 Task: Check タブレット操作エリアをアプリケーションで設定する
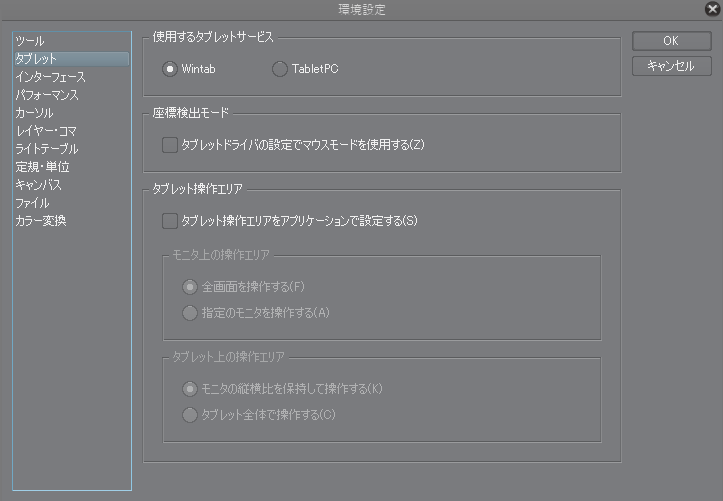pos(170,221)
